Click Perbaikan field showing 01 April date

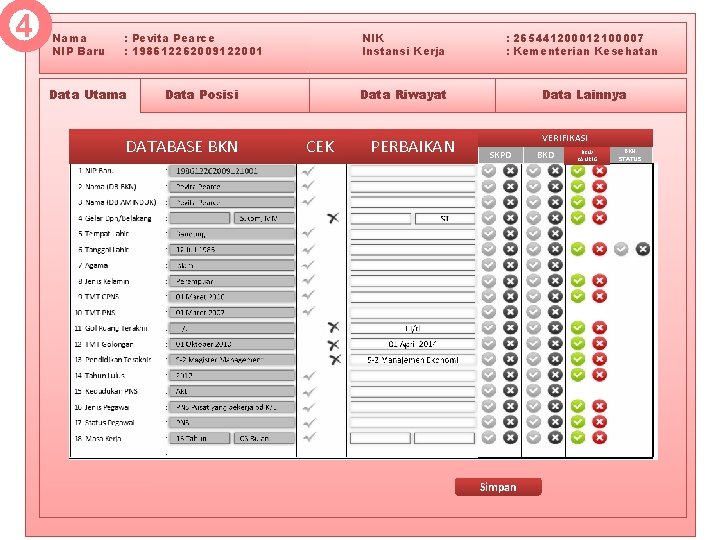[412, 344]
